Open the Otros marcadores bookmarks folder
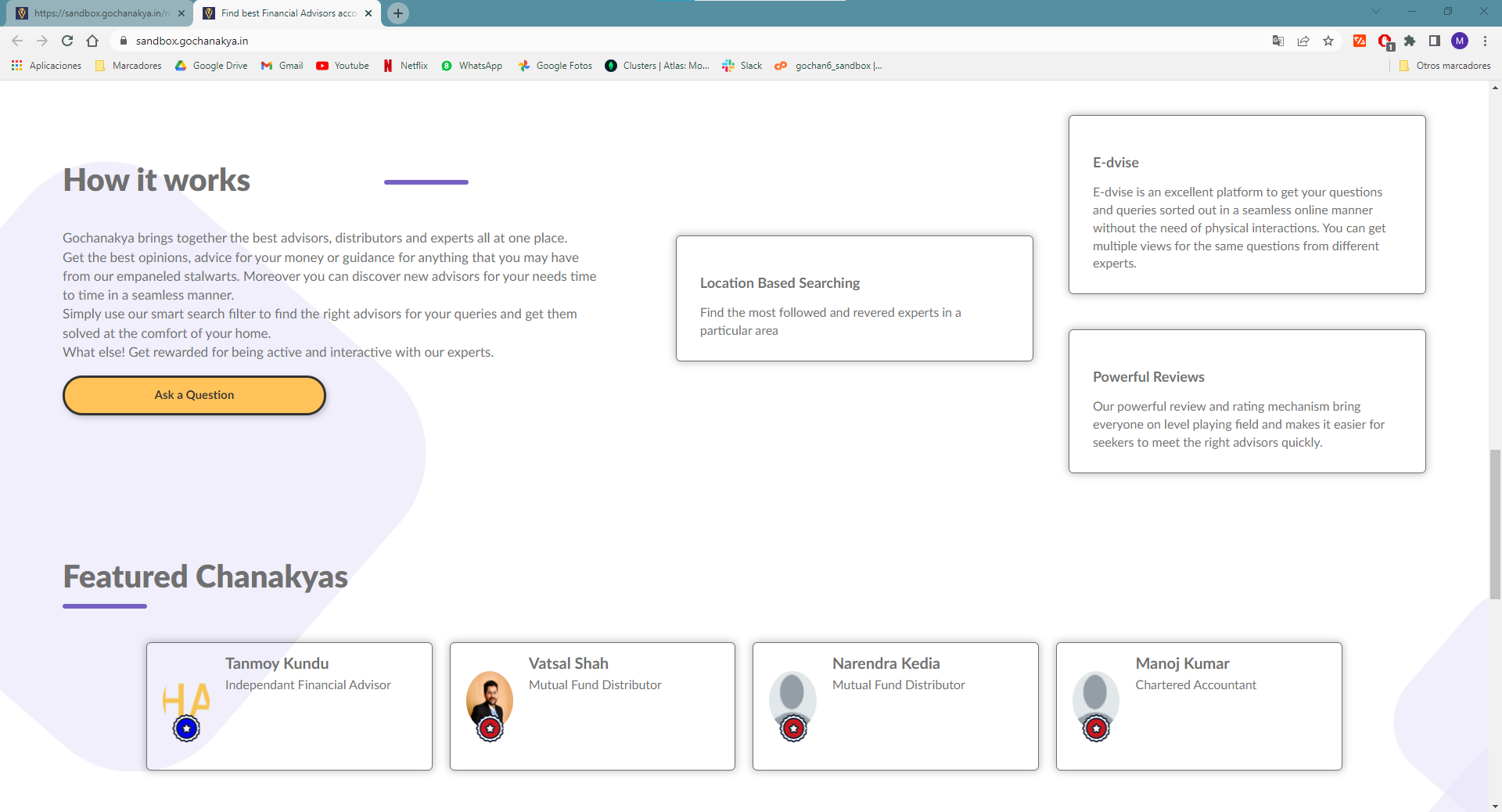This screenshot has width=1502, height=812. coord(1445,66)
